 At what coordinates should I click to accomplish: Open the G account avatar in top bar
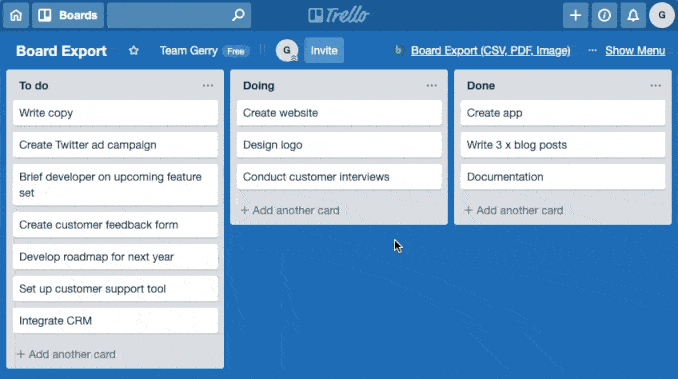pyautogui.click(x=662, y=16)
